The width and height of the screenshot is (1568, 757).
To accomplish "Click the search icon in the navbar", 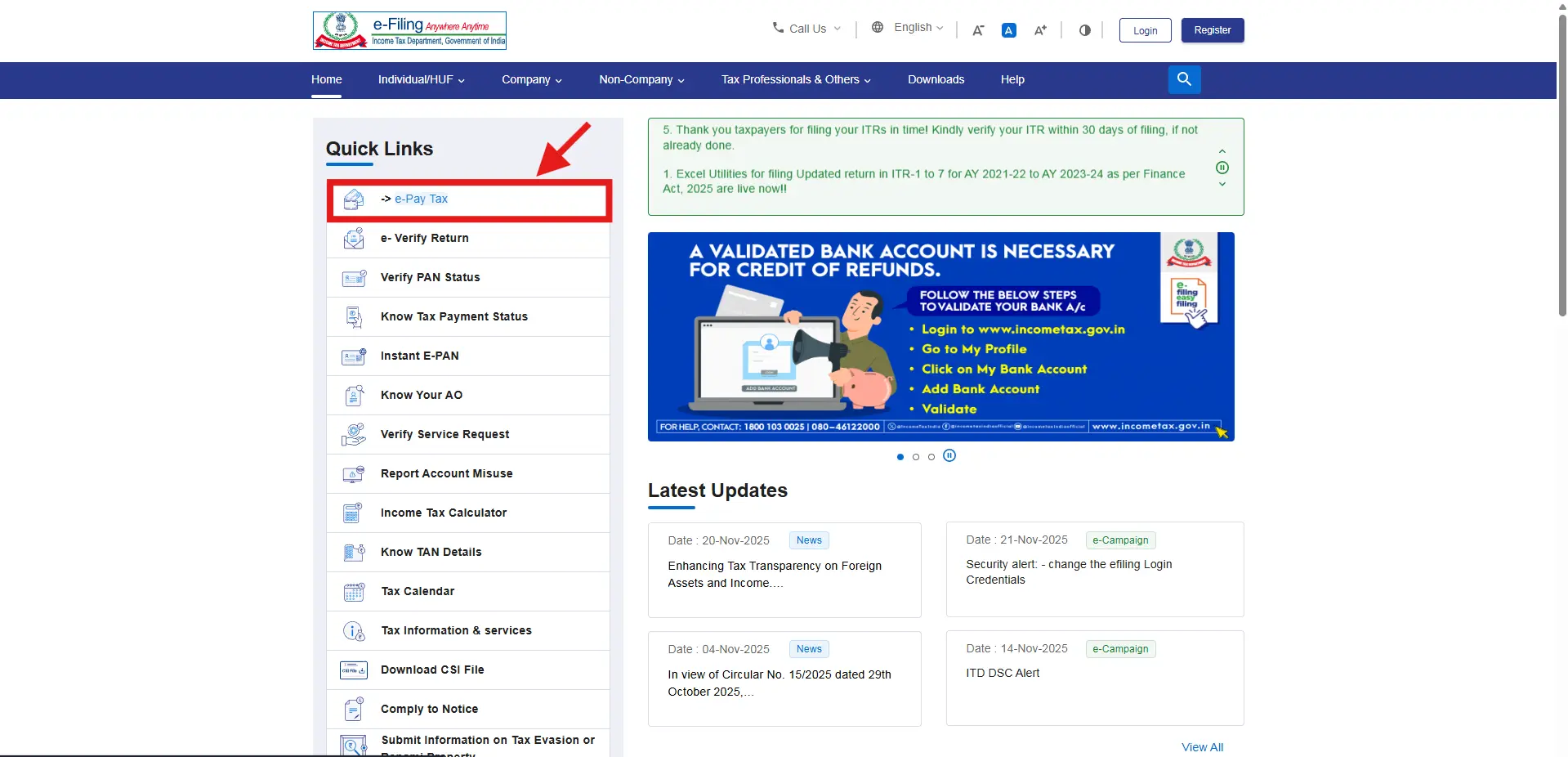I will pyautogui.click(x=1184, y=79).
